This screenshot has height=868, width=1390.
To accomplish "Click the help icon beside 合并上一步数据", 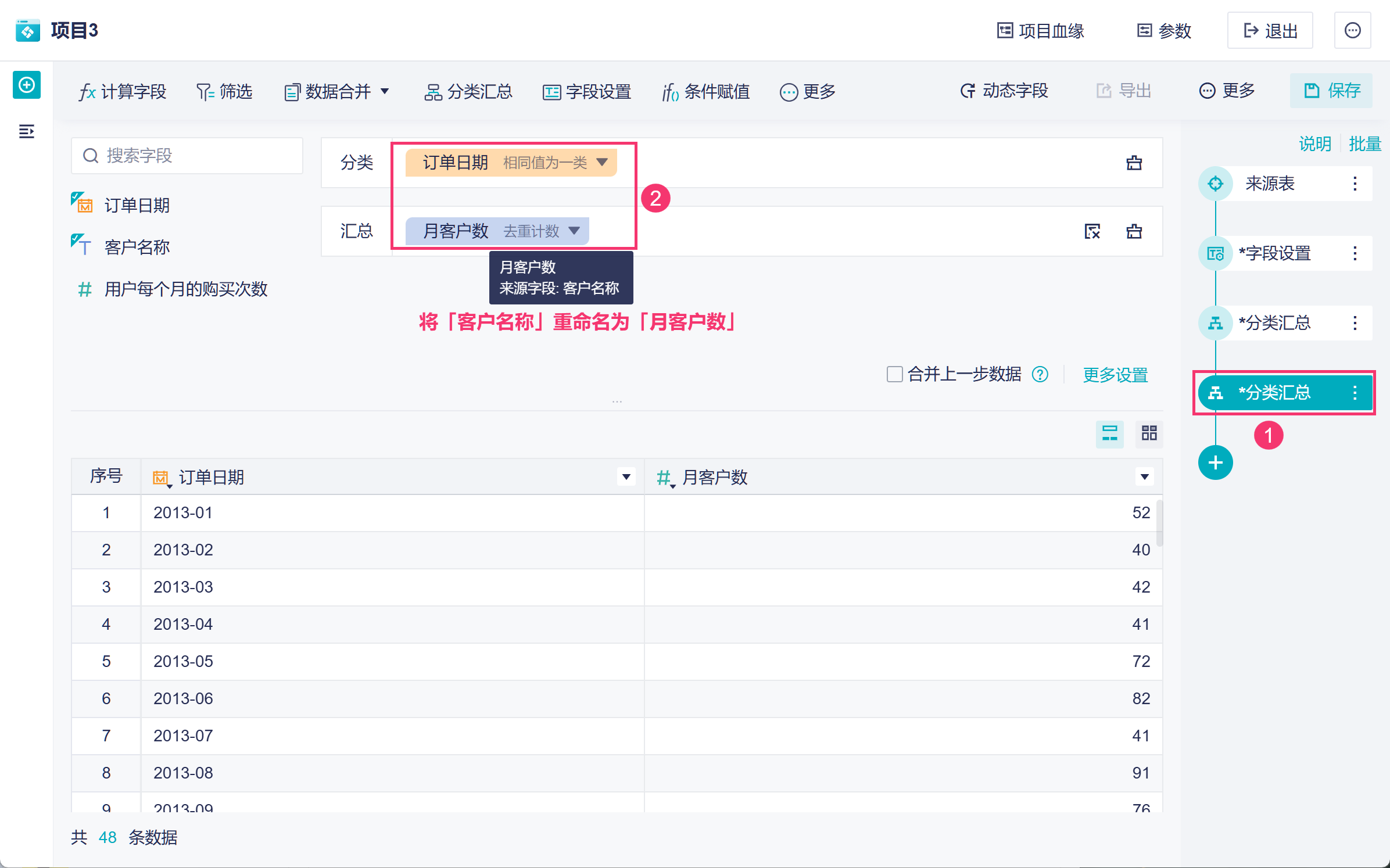I will point(1040,374).
